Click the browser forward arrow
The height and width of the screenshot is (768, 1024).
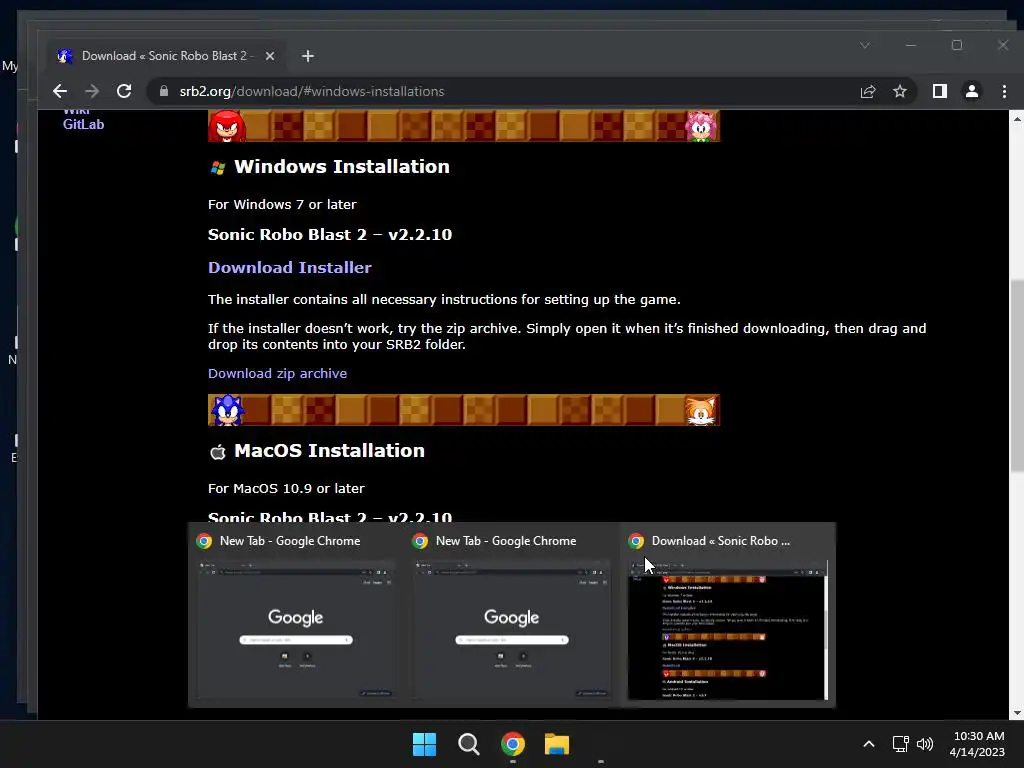pos(92,91)
